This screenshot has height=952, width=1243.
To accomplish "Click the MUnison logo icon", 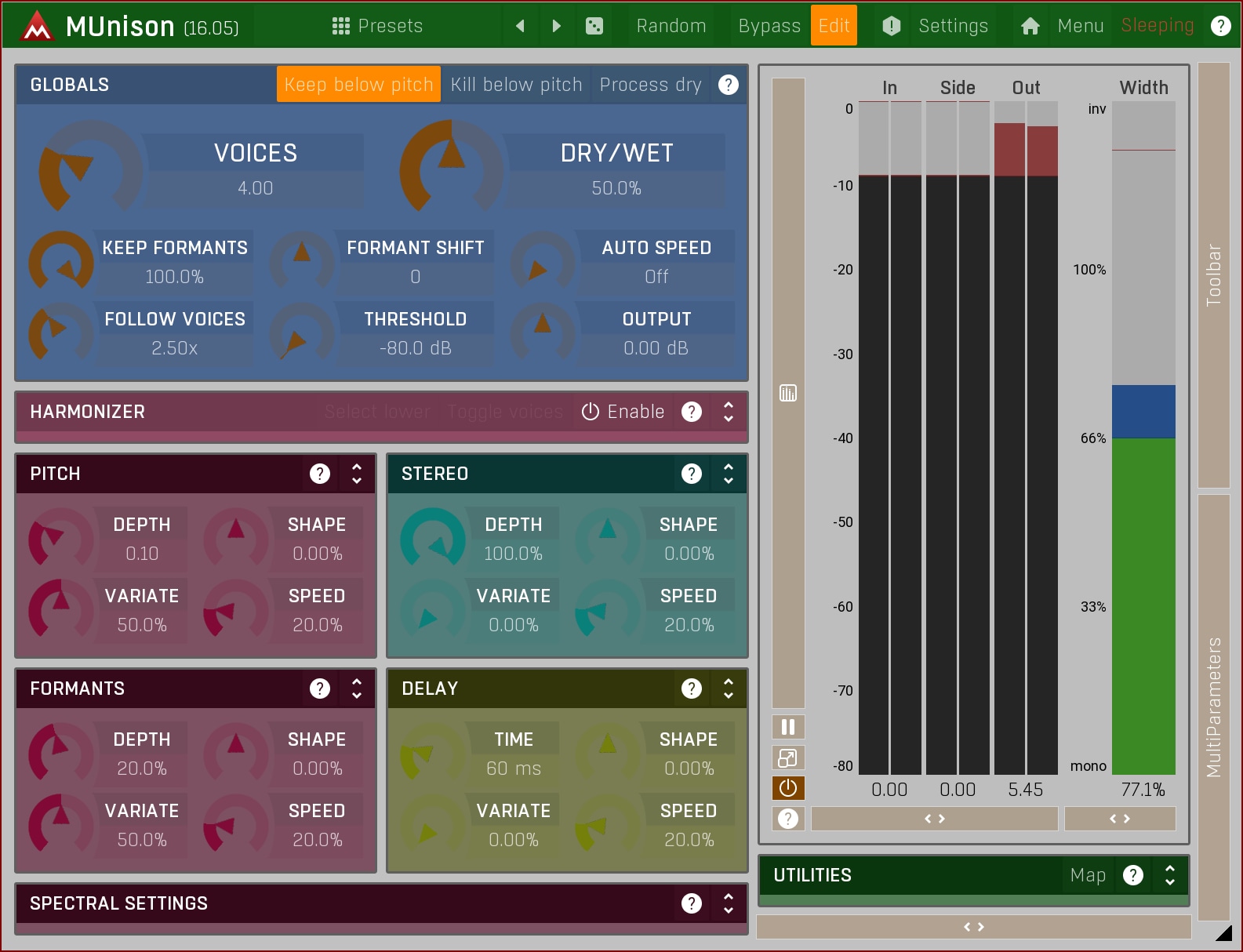I will [37, 26].
